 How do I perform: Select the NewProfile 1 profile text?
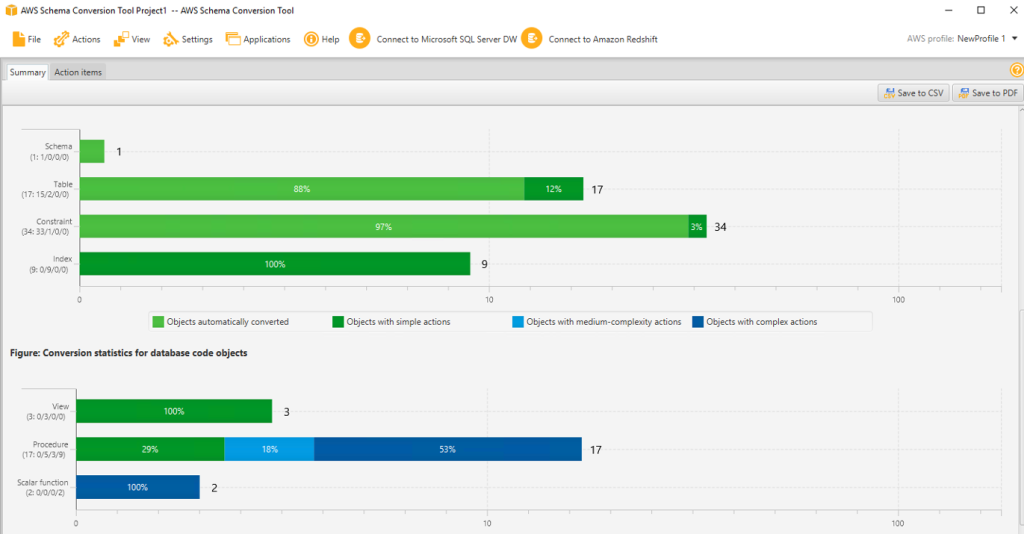tap(981, 39)
